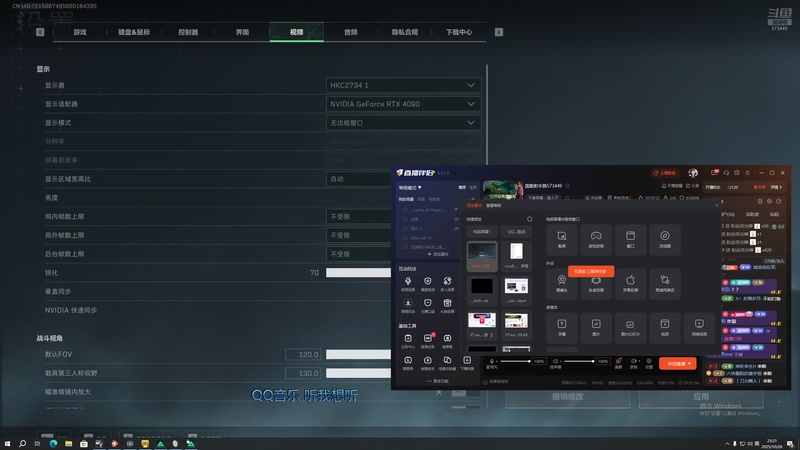The image size is (800, 450).
Task: Adjust the 锐化 sharpening slider
Action: click(x=359, y=273)
